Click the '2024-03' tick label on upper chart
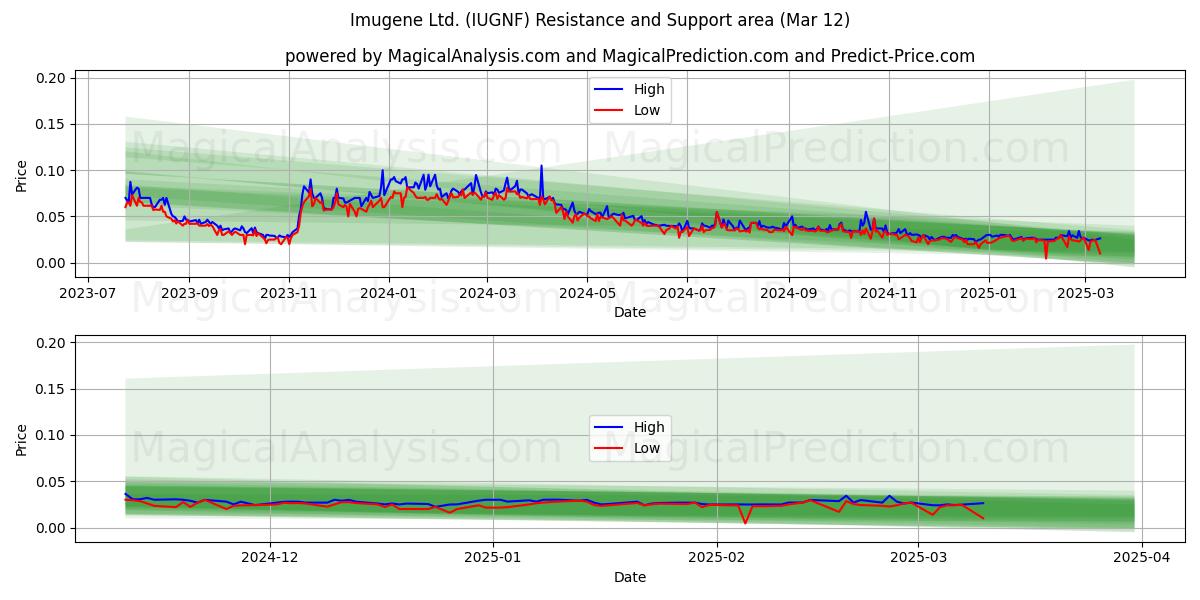The image size is (1200, 600). [x=487, y=293]
